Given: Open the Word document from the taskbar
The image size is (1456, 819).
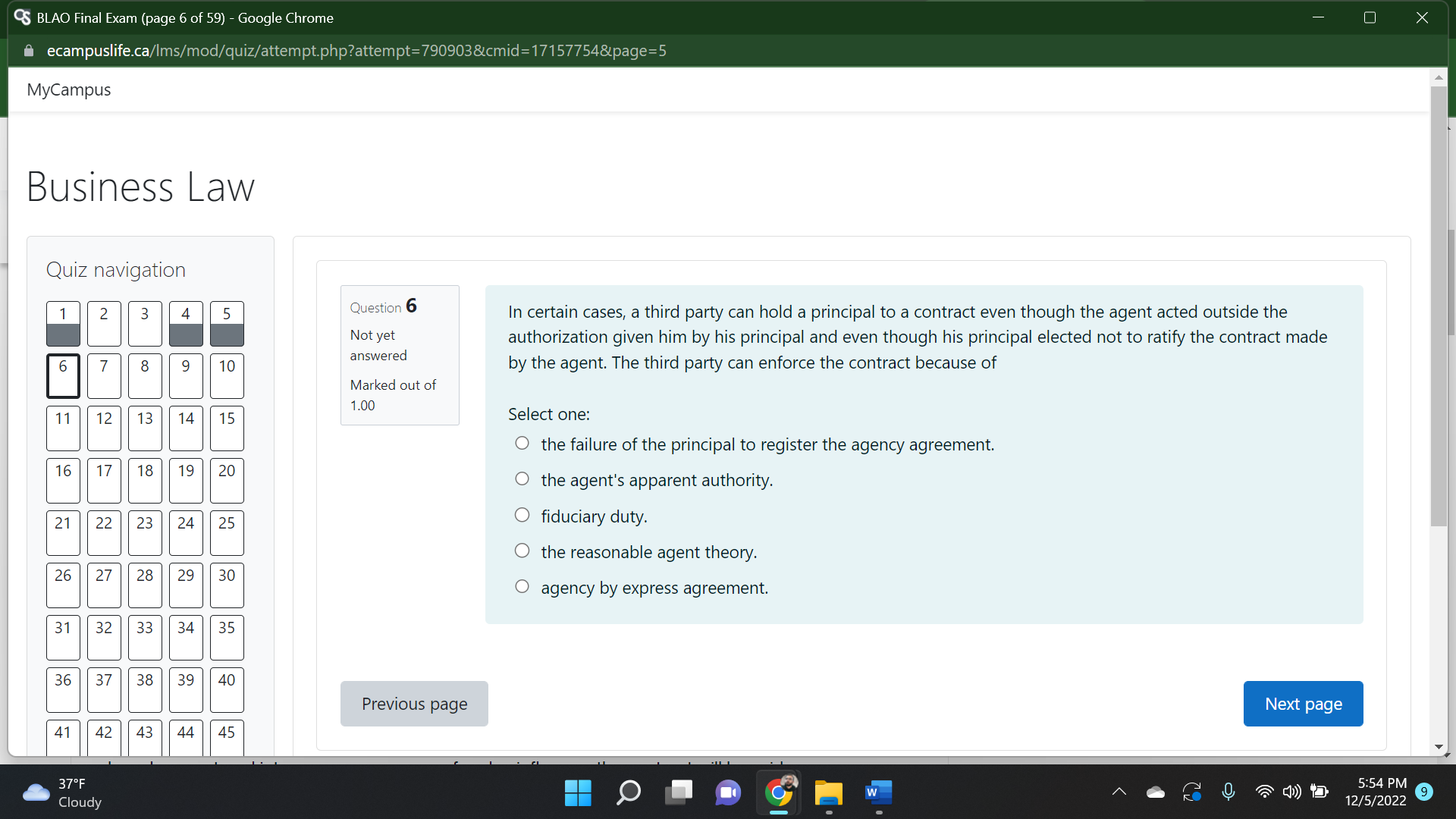Looking at the screenshot, I should point(877,793).
